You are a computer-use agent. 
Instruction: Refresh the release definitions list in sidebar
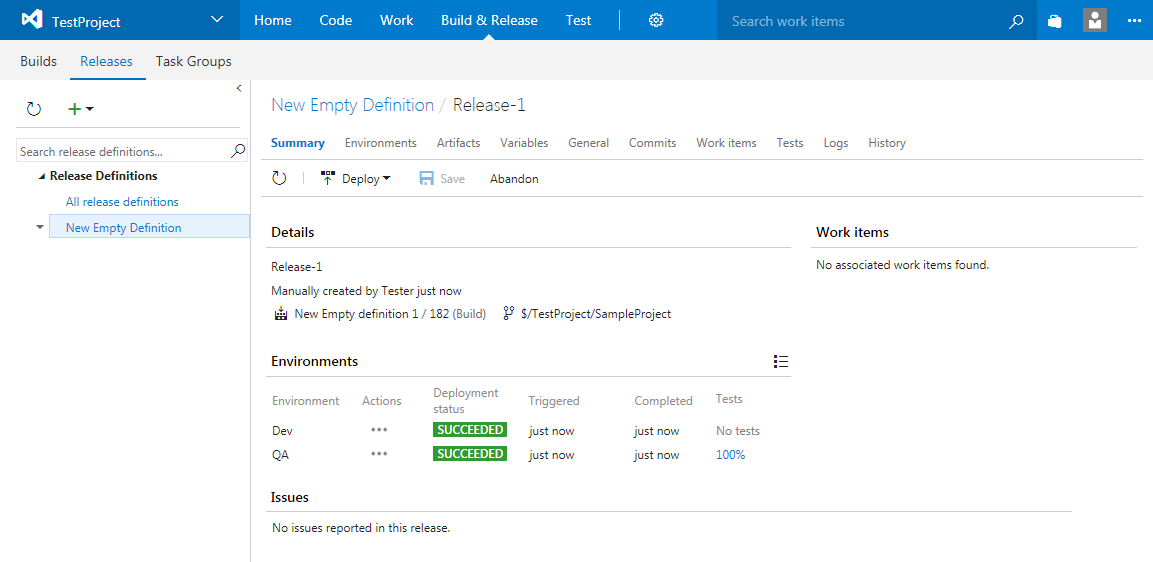tap(34, 109)
